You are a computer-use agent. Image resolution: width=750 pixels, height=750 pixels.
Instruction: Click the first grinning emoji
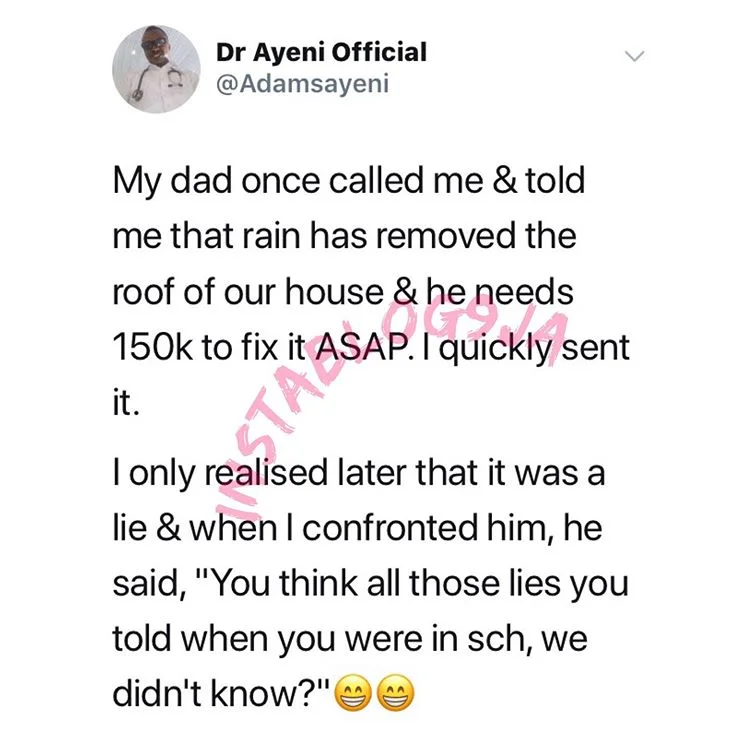coord(353,693)
